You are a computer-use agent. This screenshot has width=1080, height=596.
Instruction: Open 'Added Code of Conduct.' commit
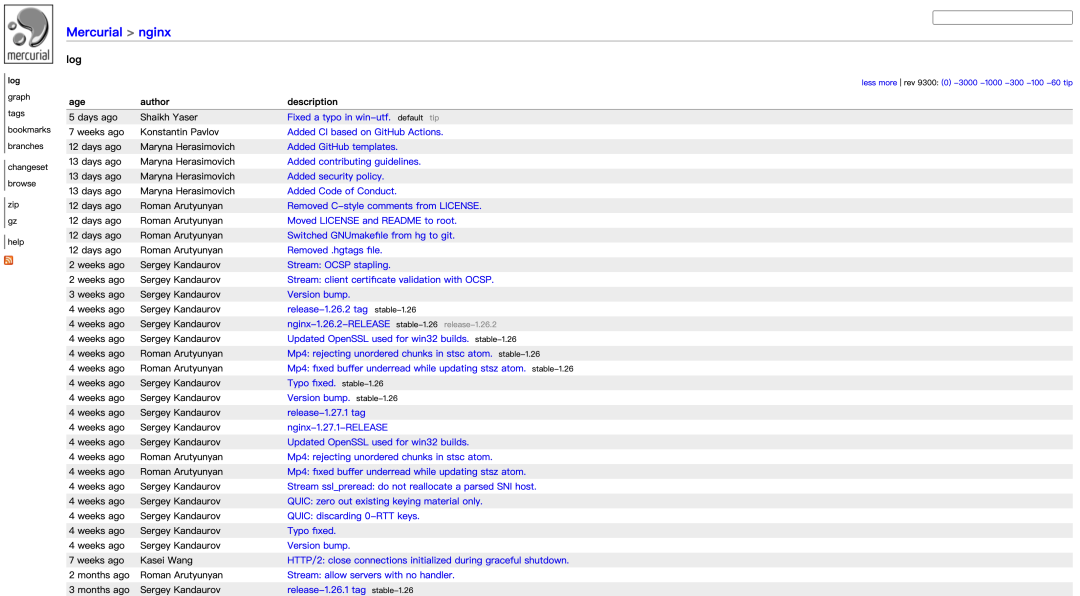coord(342,192)
